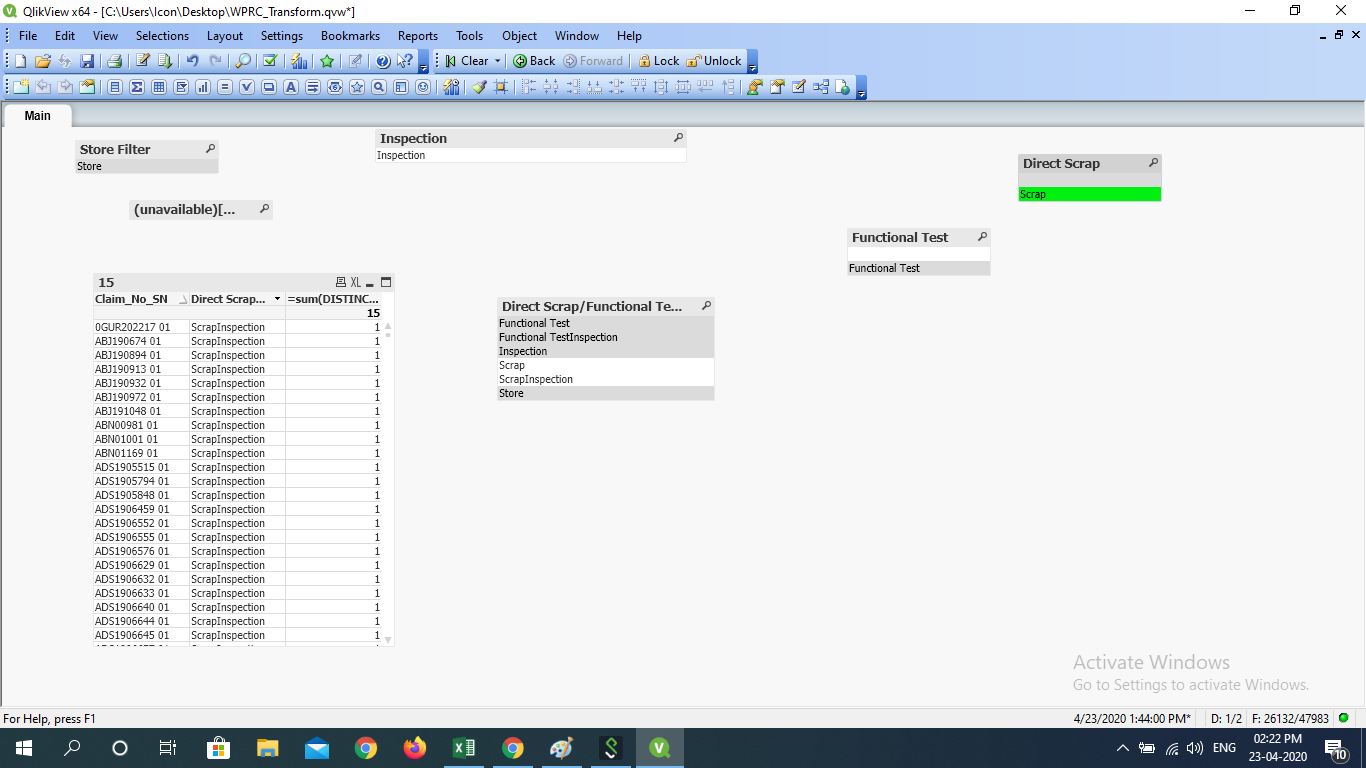Send the table to Excel with XL icon

pos(356,282)
